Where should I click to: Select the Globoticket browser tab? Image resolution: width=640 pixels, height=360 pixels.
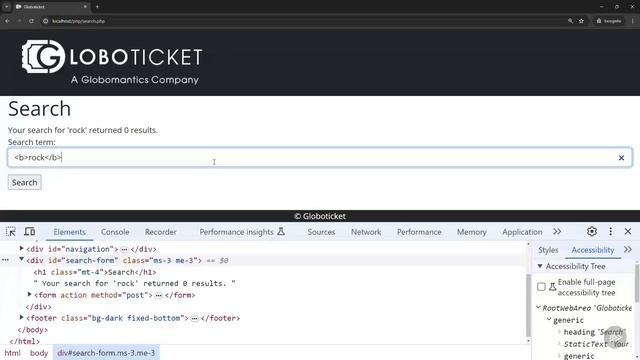coord(51,7)
